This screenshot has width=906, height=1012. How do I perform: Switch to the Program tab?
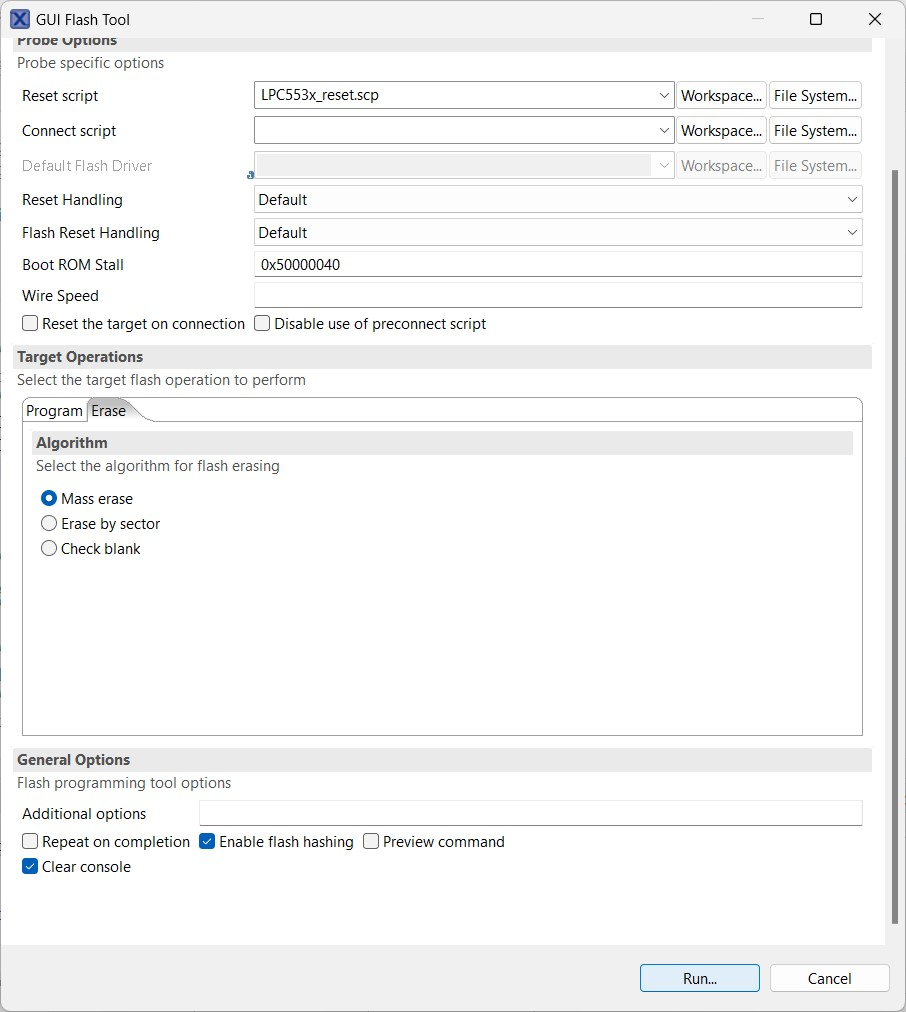click(x=54, y=410)
